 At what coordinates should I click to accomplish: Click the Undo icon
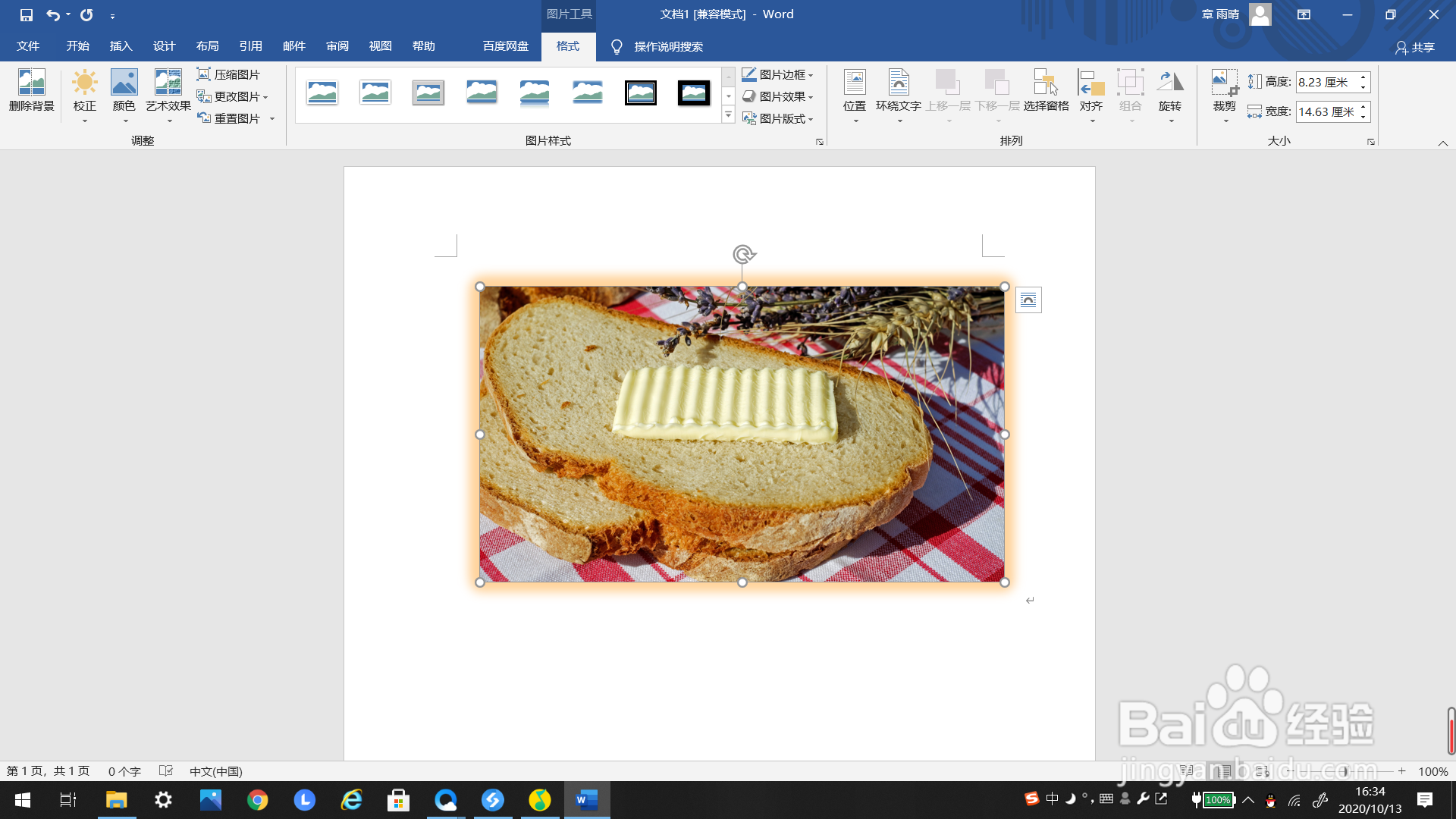click(53, 15)
